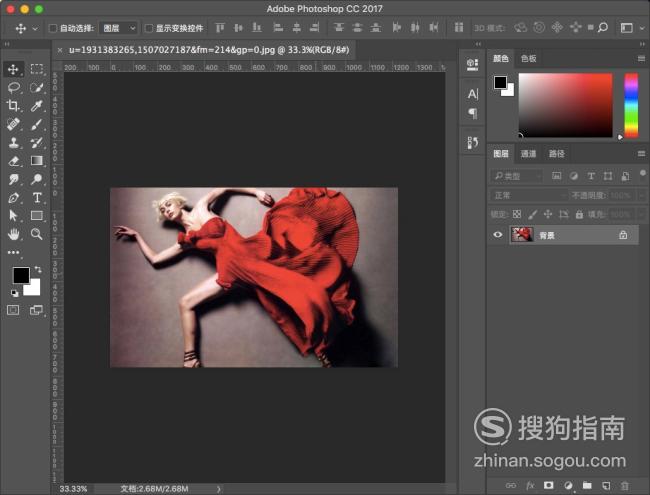650x495 pixels.
Task: Select the Brush tool
Action: [x=36, y=124]
